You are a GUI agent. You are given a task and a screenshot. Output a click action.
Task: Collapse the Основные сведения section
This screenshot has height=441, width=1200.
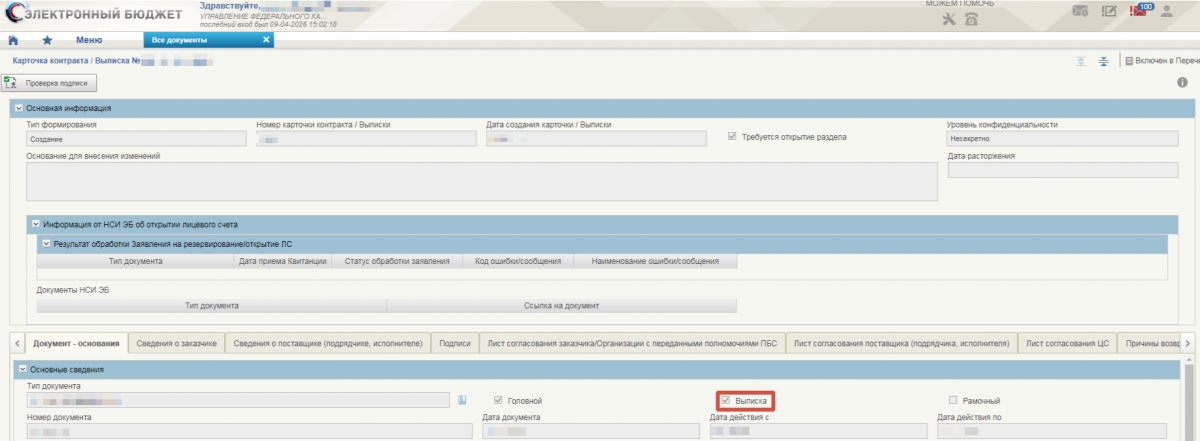coord(18,370)
